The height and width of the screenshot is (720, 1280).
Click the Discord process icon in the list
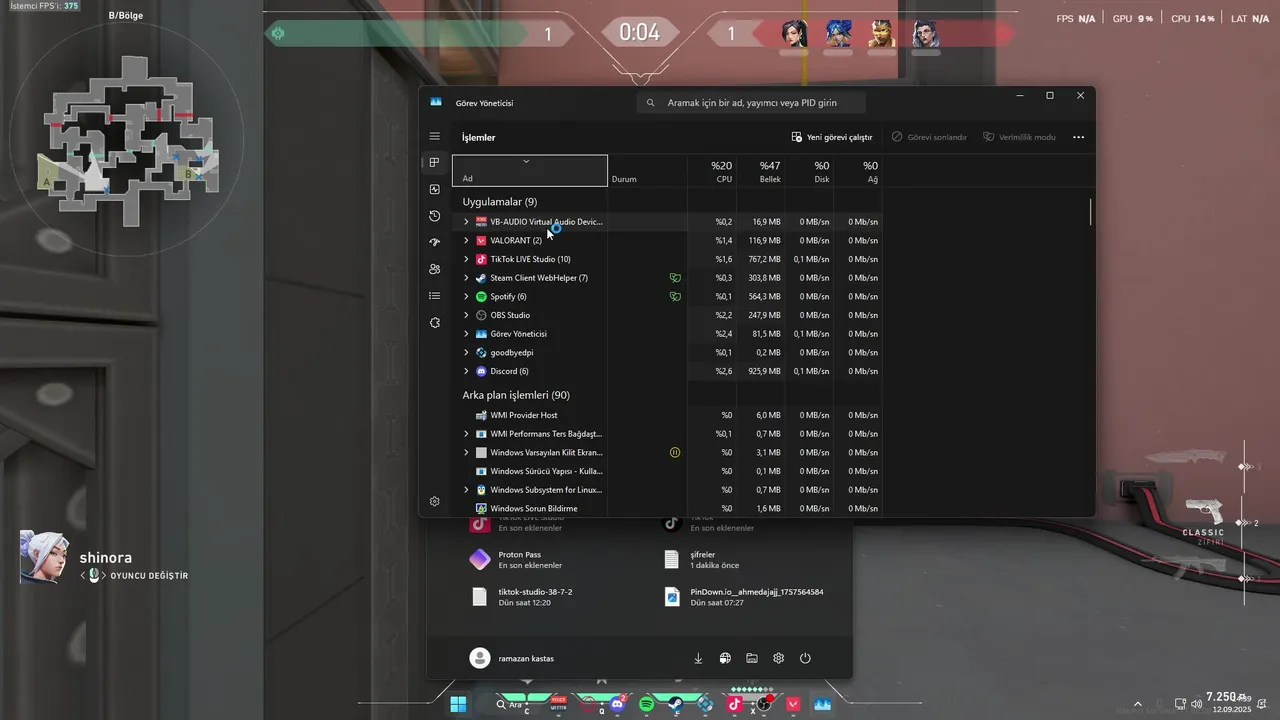point(481,372)
